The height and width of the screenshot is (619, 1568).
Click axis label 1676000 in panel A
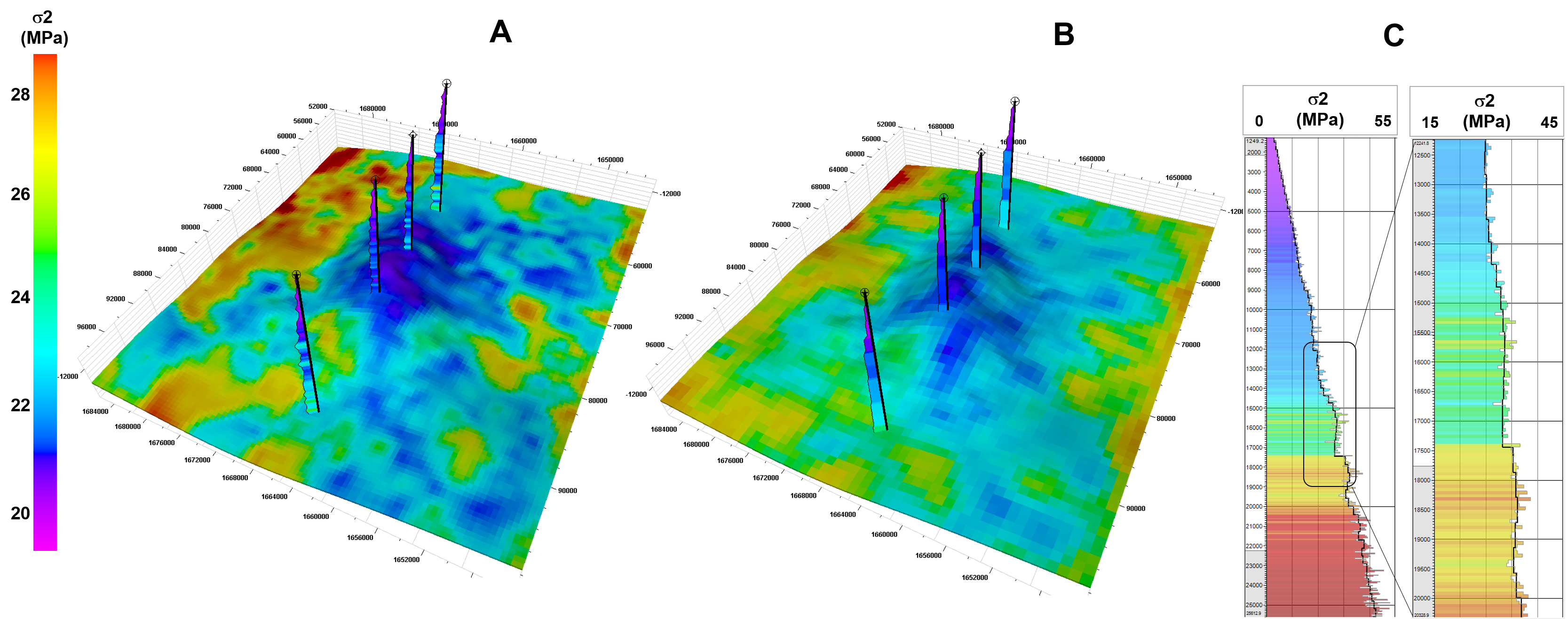tap(161, 443)
